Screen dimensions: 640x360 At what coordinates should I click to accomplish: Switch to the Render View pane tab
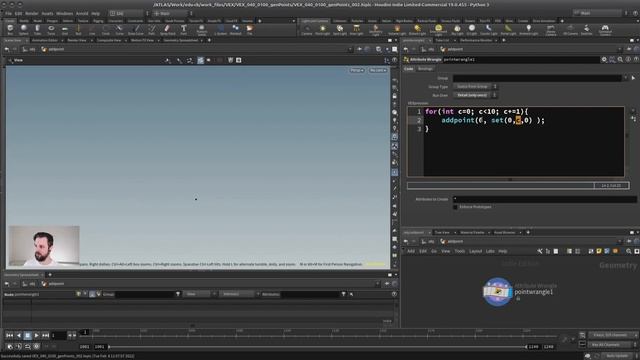pyautogui.click(x=77, y=40)
